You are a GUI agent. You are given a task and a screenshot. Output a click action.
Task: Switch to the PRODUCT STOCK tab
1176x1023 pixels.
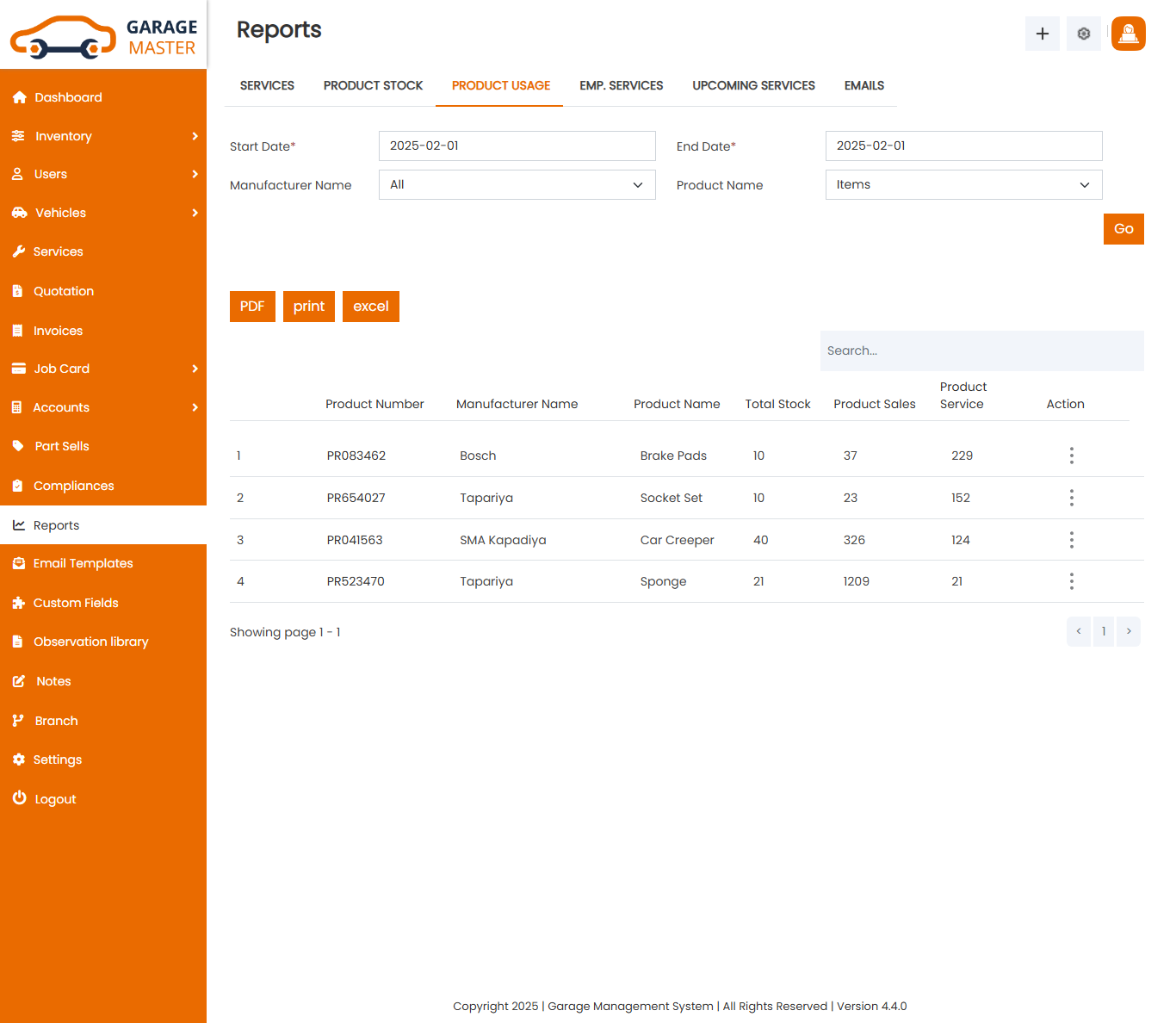(x=373, y=85)
